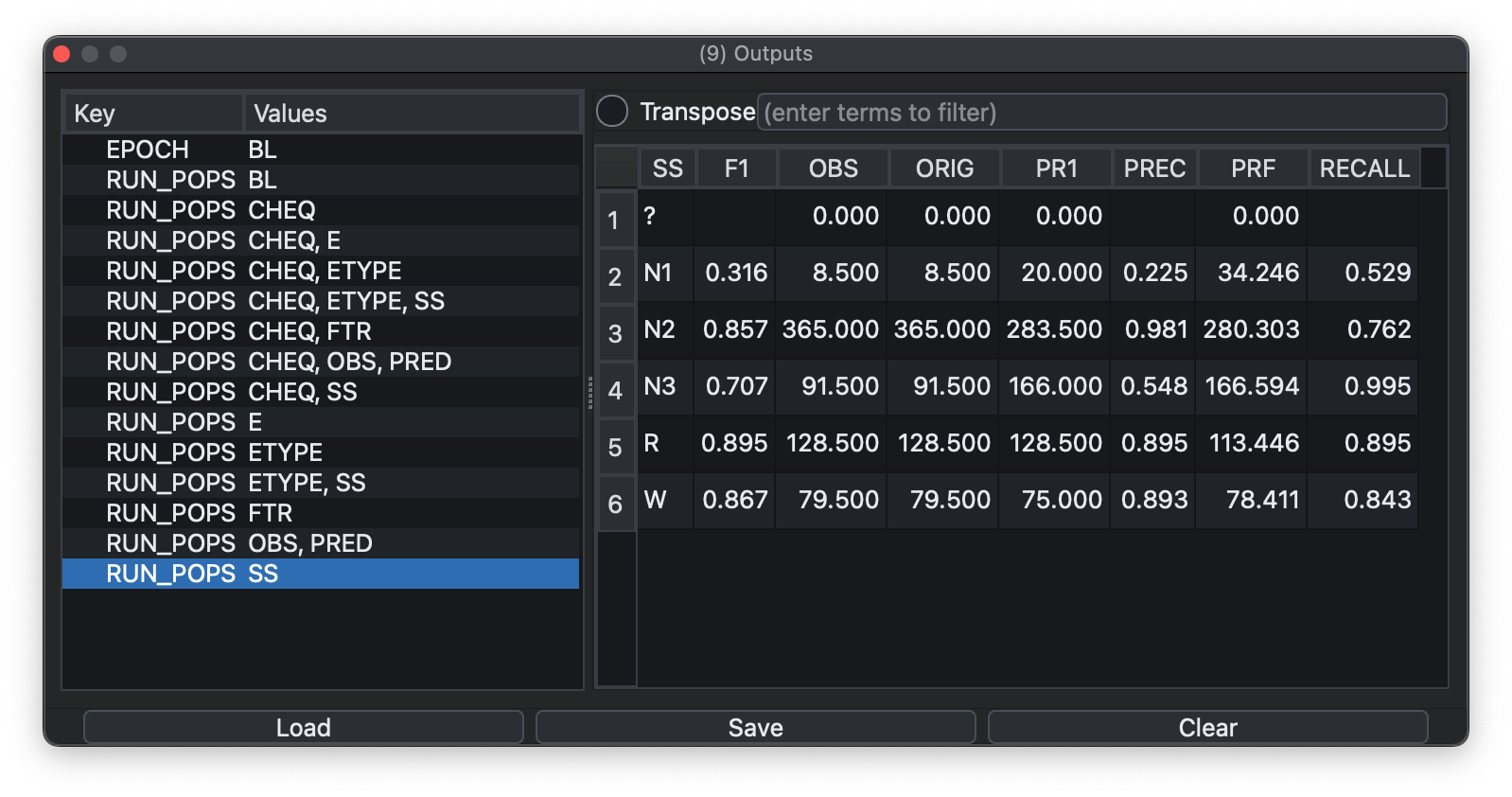Click the RECALL column header
The image size is (1512, 797).
point(1364,168)
